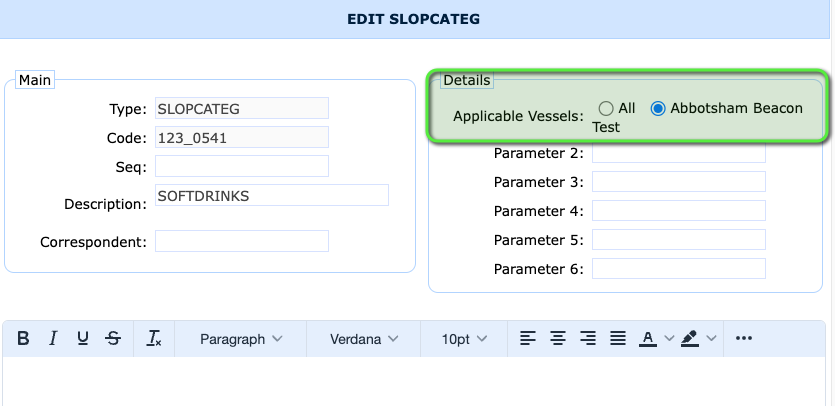Open the 10pt font size dropdown

coord(465,339)
